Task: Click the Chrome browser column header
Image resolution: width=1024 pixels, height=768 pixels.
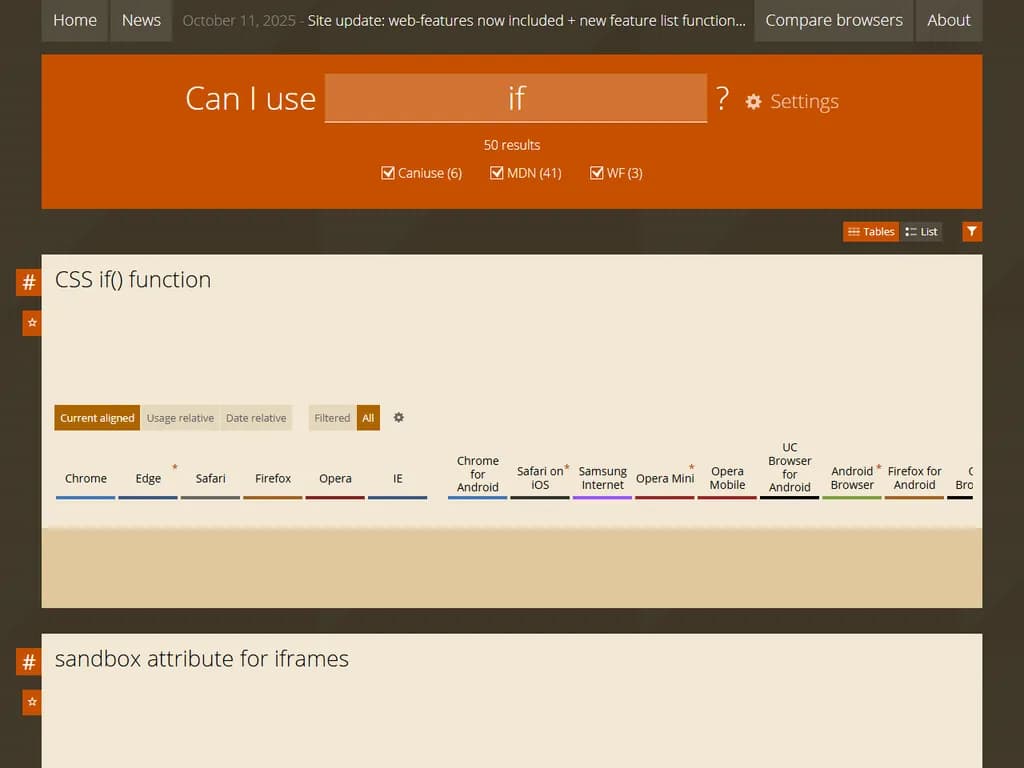Action: [85, 478]
